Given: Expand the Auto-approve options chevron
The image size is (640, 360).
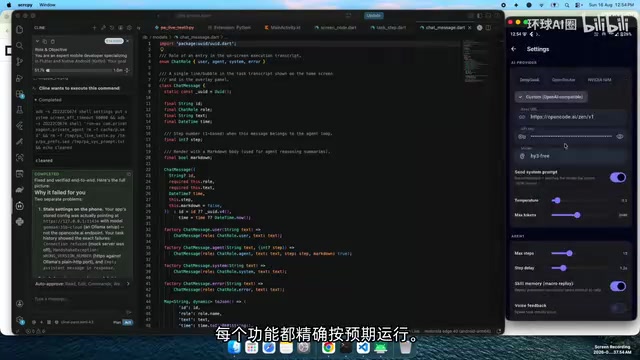Looking at the screenshot, I should coord(128,284).
